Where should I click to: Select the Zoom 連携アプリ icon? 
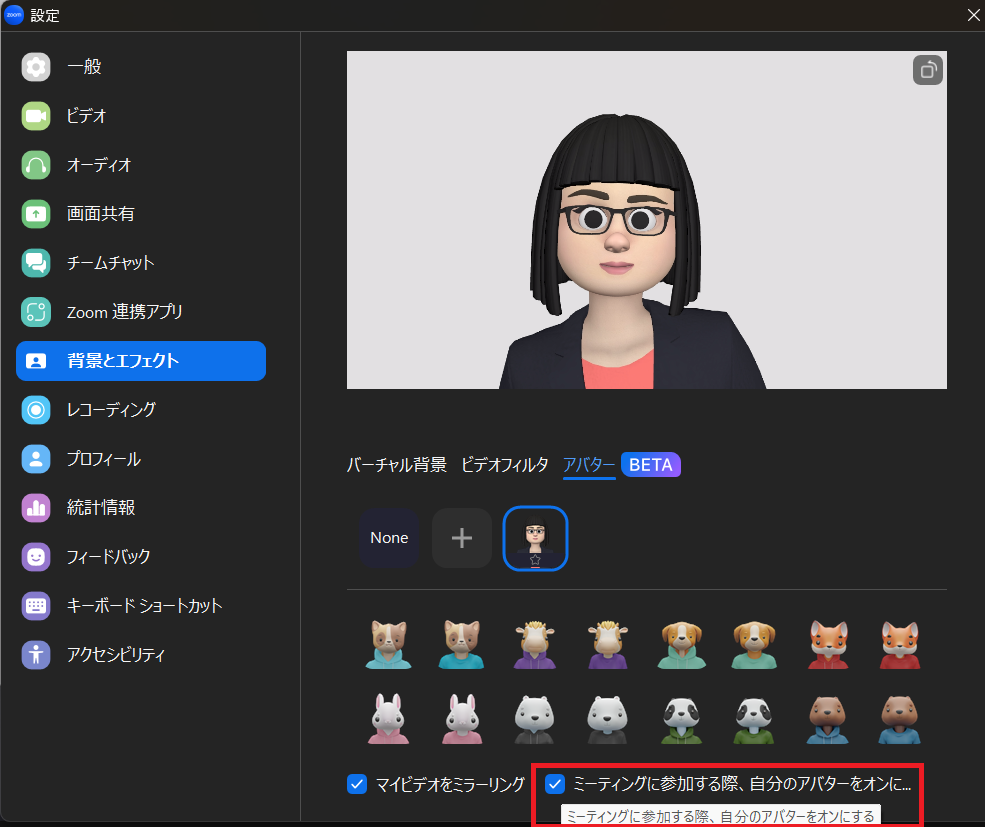tap(36, 312)
